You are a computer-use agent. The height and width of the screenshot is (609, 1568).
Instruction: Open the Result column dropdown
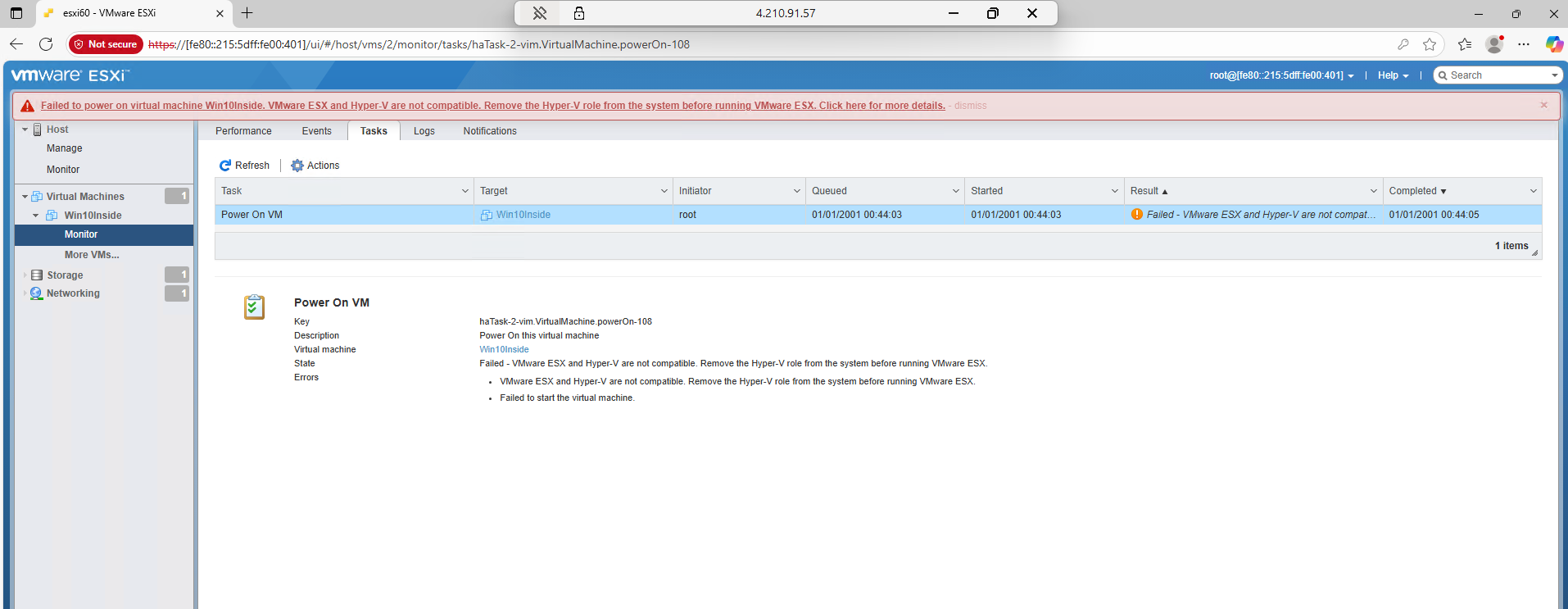click(1374, 191)
